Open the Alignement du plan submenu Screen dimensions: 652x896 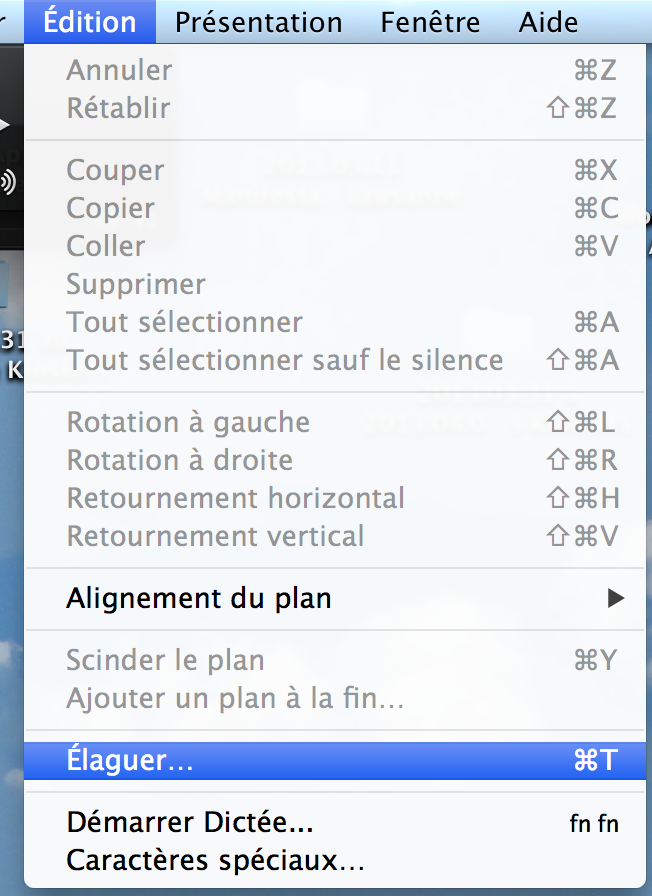(x=198, y=599)
